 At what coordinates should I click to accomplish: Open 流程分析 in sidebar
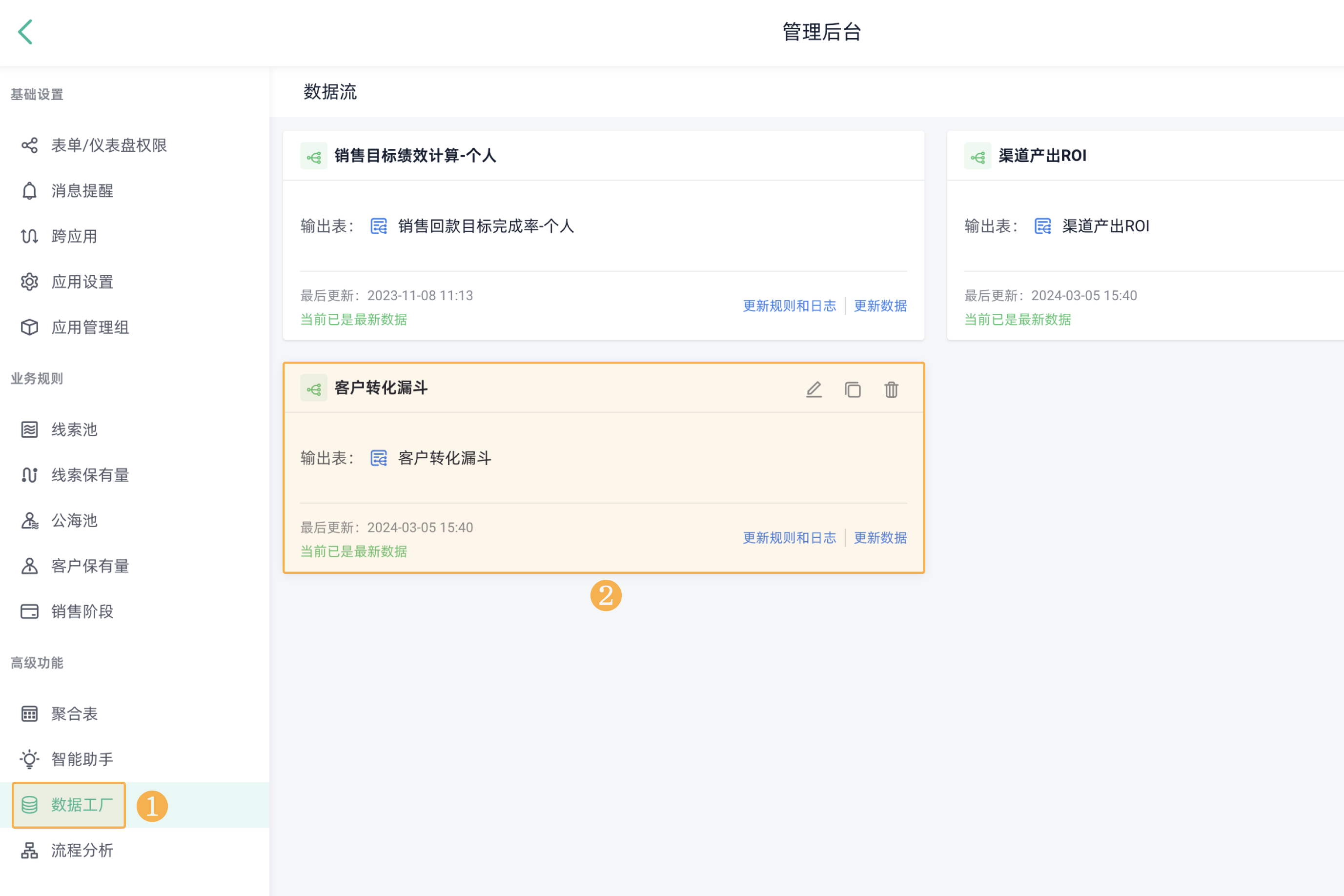(x=82, y=850)
